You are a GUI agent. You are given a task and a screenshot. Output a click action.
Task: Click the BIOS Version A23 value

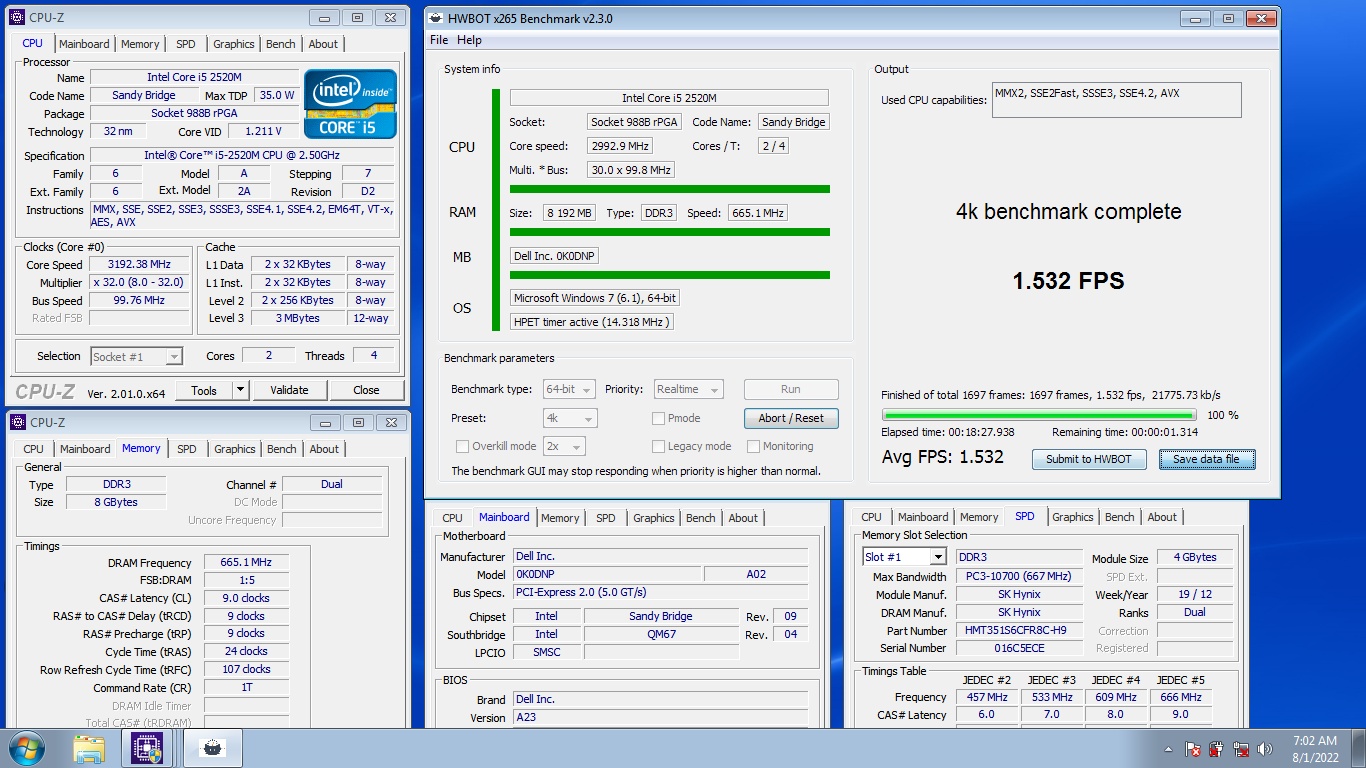660,717
